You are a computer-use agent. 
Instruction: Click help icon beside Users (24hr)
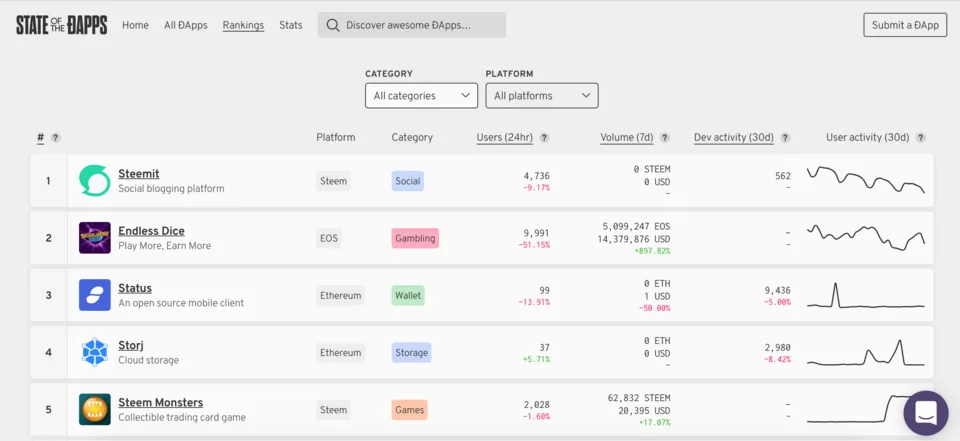(544, 138)
